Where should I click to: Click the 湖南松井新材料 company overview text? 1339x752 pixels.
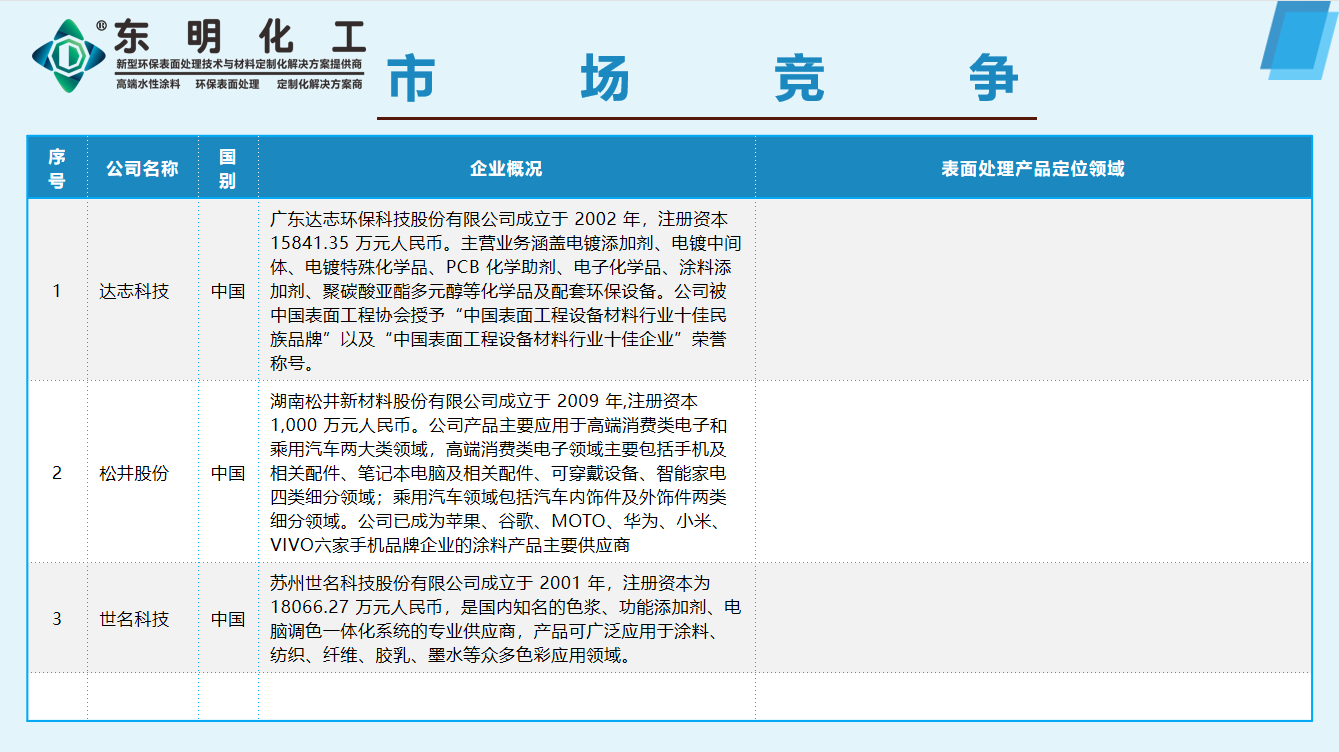point(500,473)
